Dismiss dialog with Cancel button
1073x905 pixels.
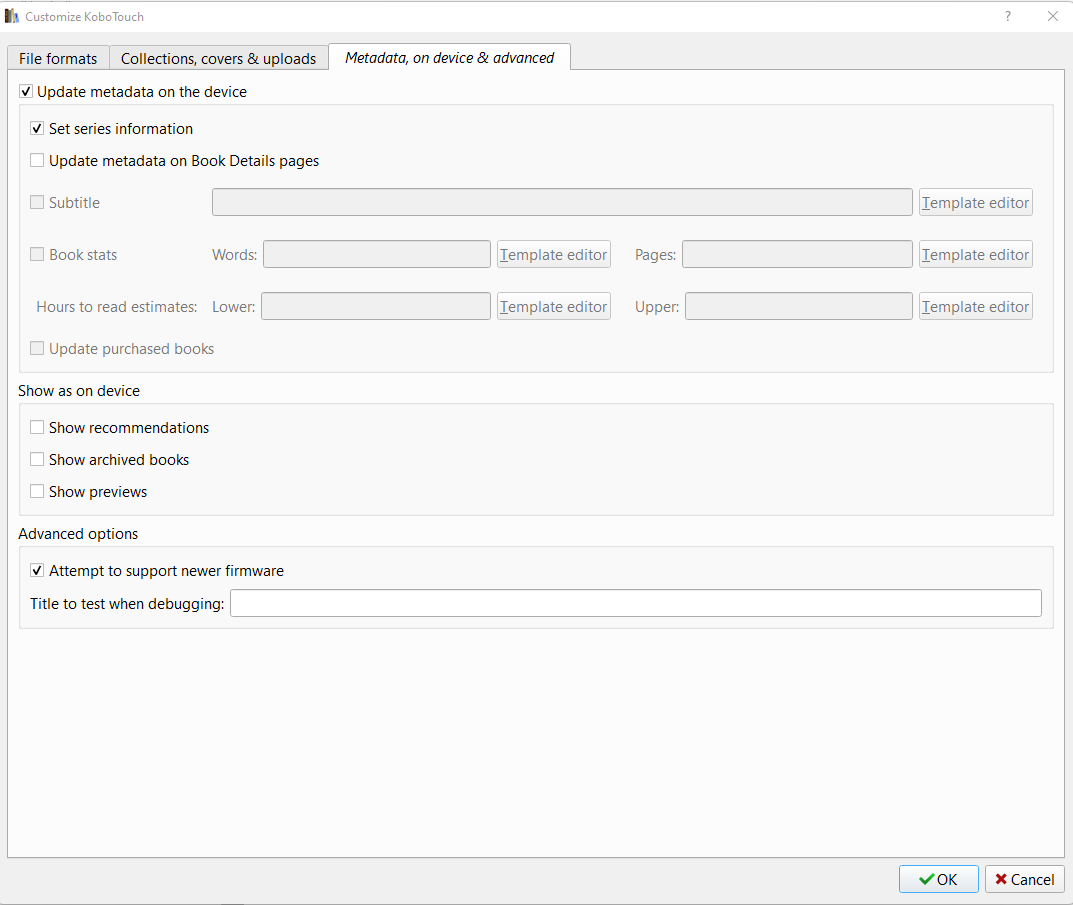pyautogui.click(x=1024, y=879)
